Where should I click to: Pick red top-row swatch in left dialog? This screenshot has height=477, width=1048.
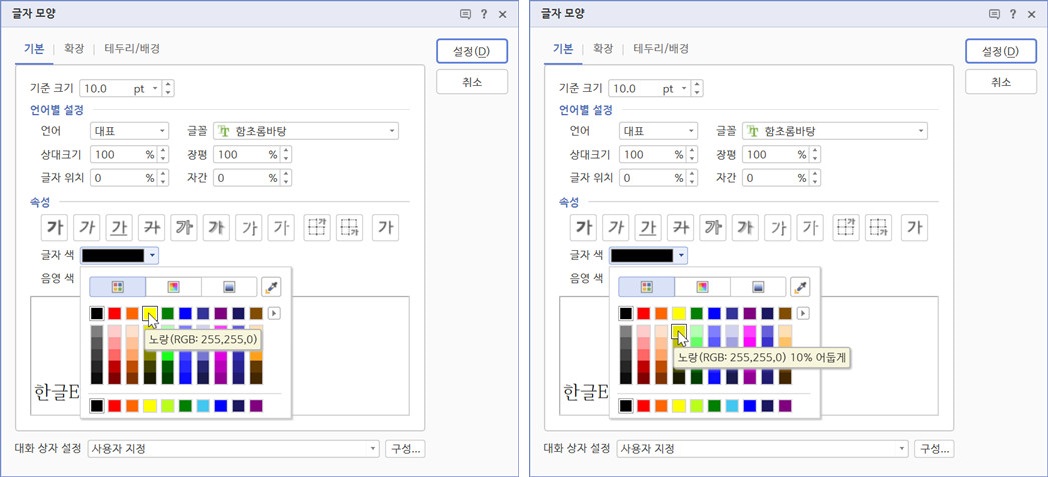115,313
